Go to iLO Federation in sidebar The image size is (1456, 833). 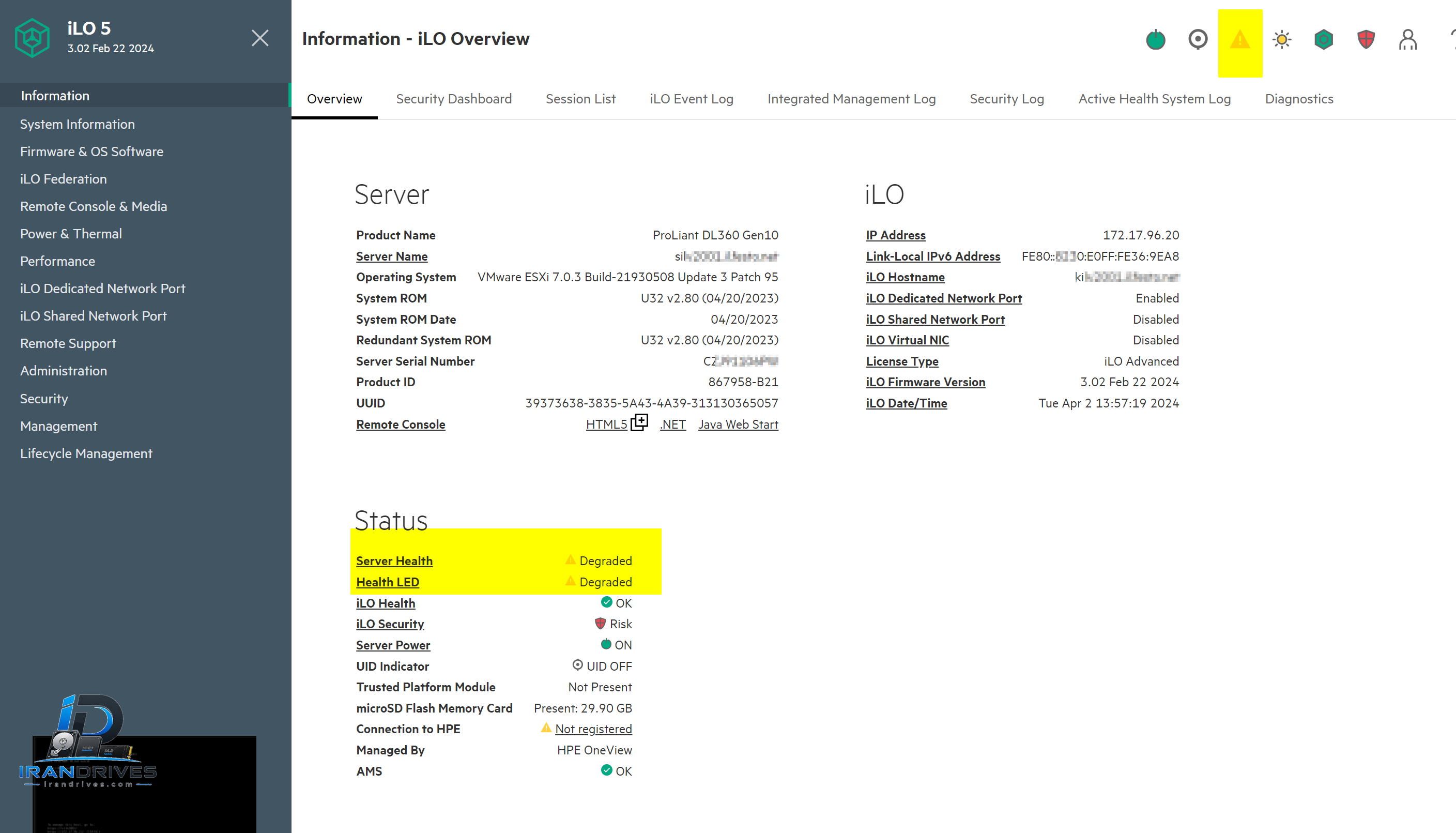point(64,179)
